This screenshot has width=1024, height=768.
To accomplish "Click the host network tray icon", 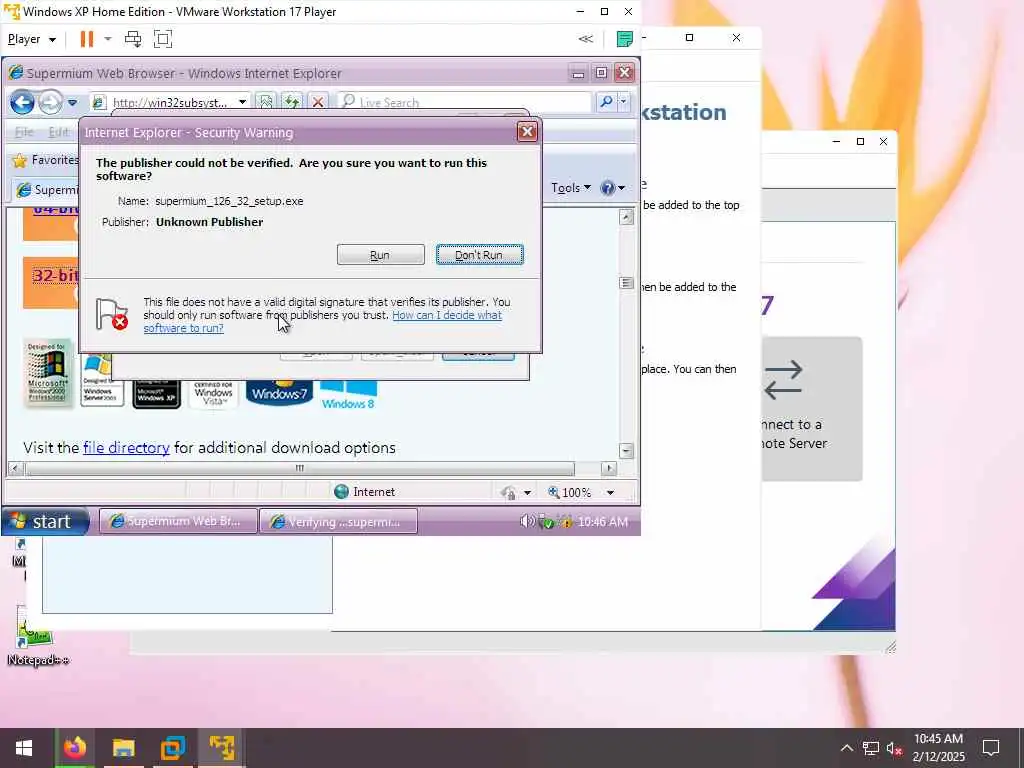I will (x=871, y=748).
